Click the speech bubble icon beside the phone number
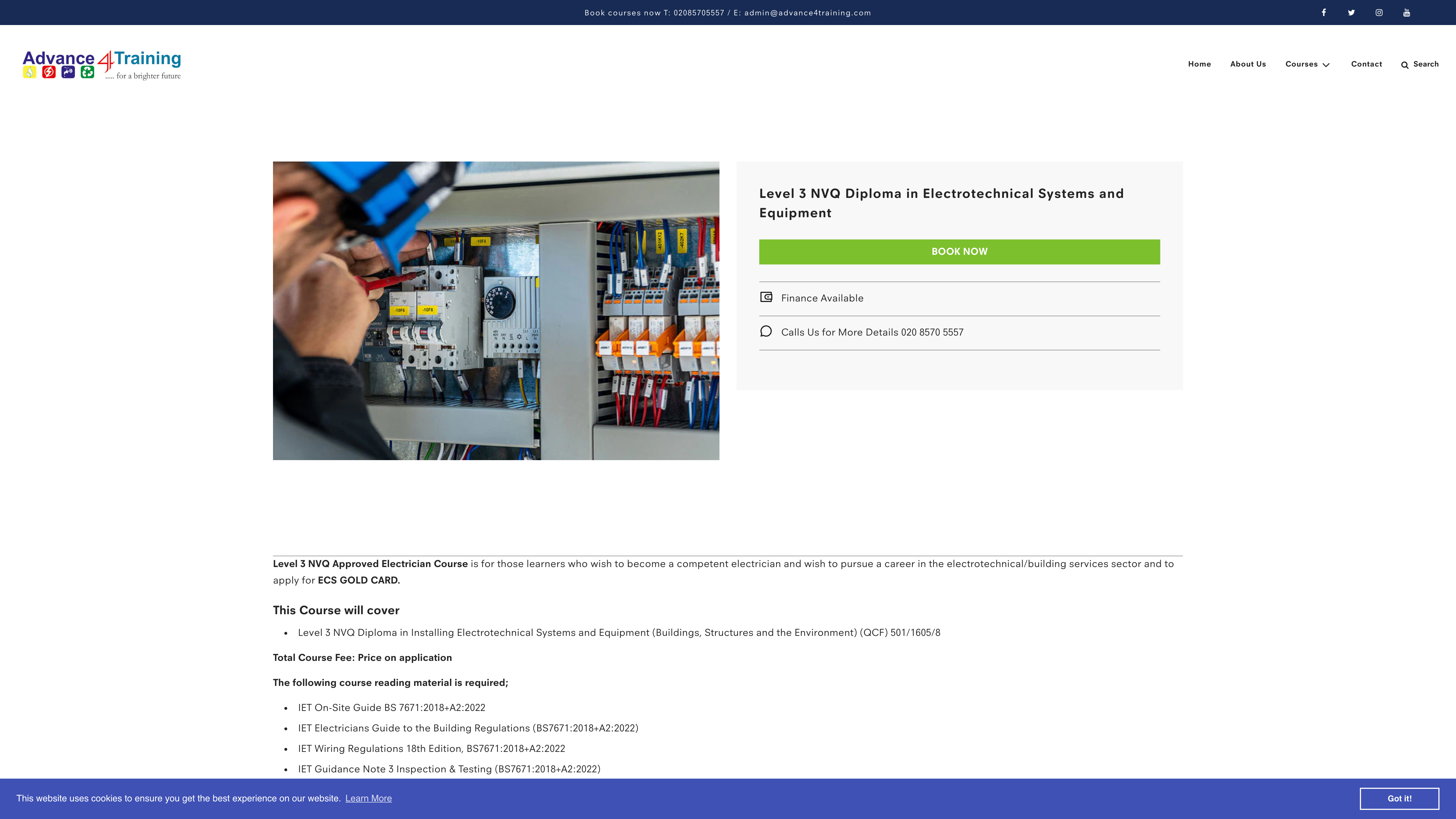Image resolution: width=1456 pixels, height=819 pixels. coord(766,332)
